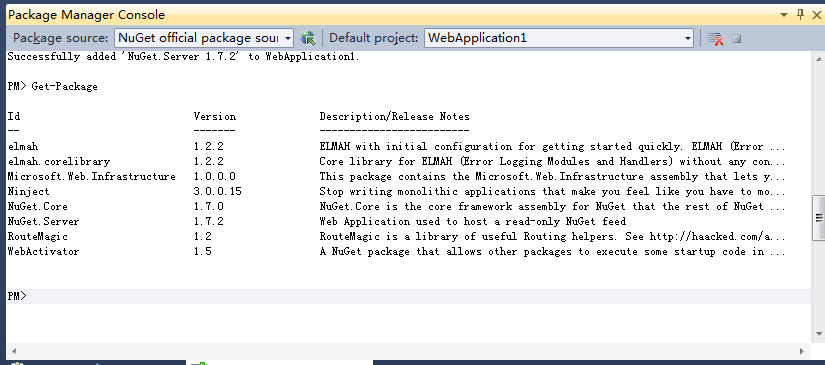Stop the running command
Image resolution: width=825 pixels, height=365 pixels.
737,38
